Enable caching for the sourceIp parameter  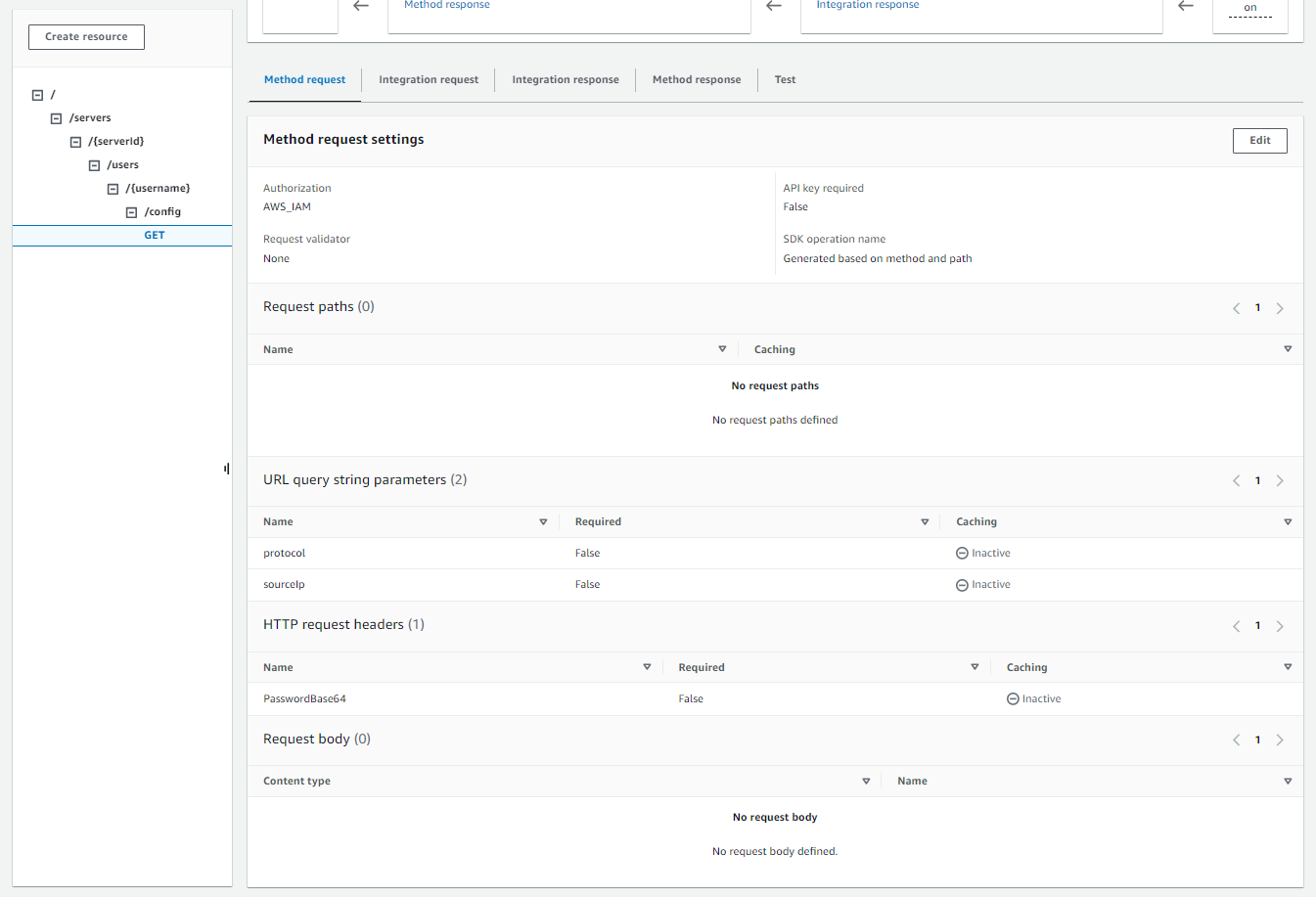(x=963, y=584)
